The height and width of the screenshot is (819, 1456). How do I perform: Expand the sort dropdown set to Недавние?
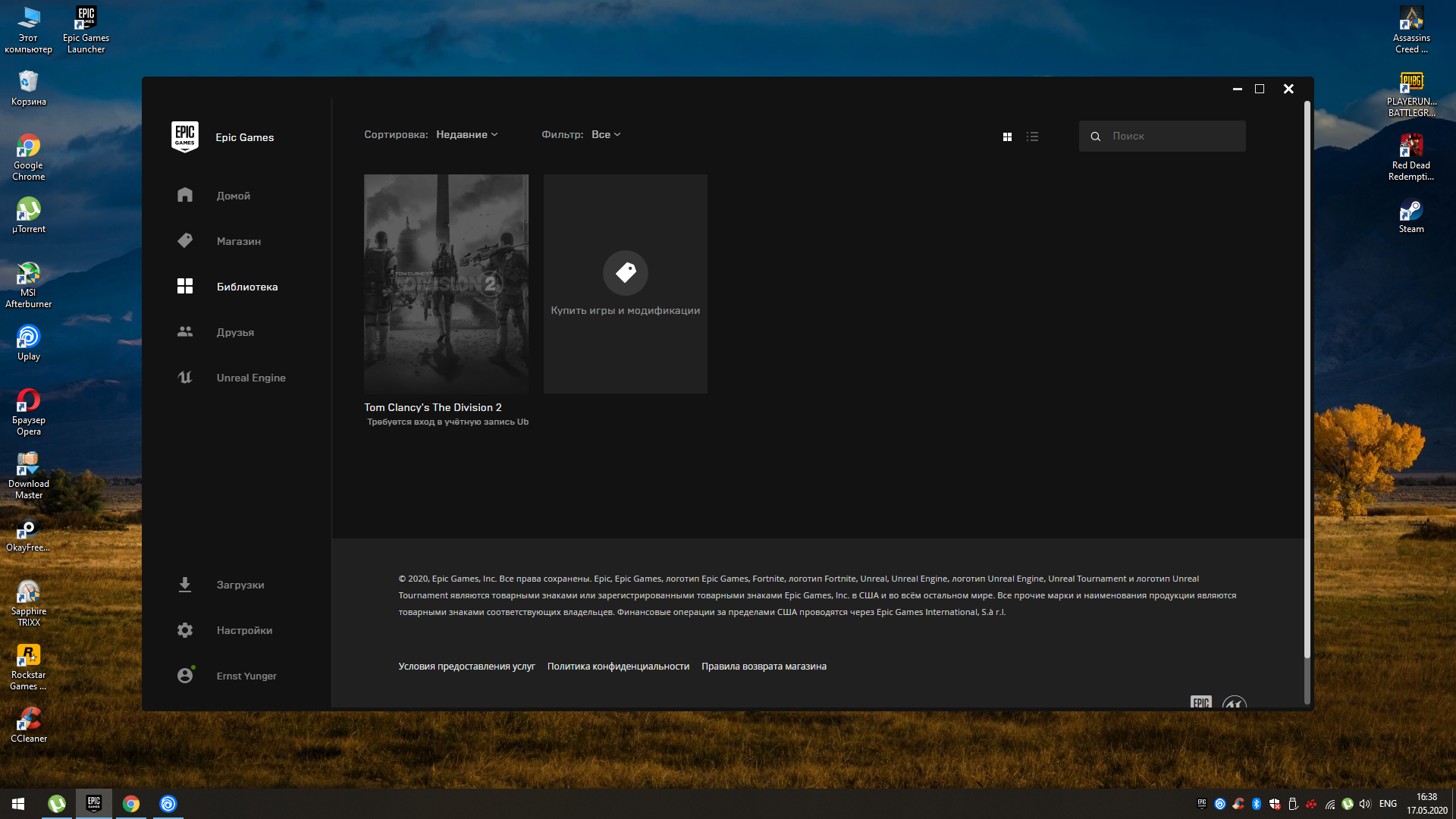coord(466,134)
